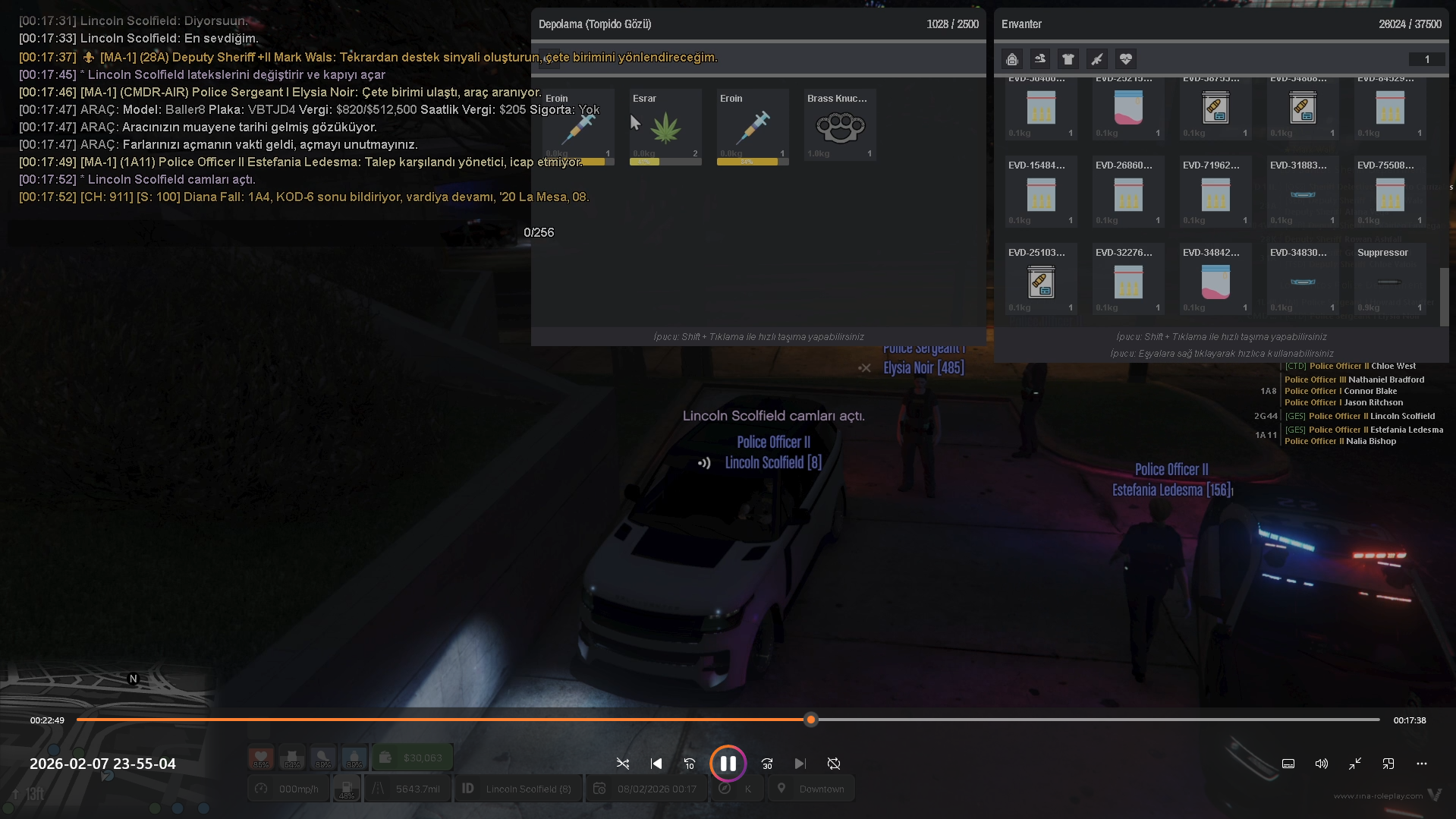Select the clothing shirt tab in Envanter

pos(1068,59)
